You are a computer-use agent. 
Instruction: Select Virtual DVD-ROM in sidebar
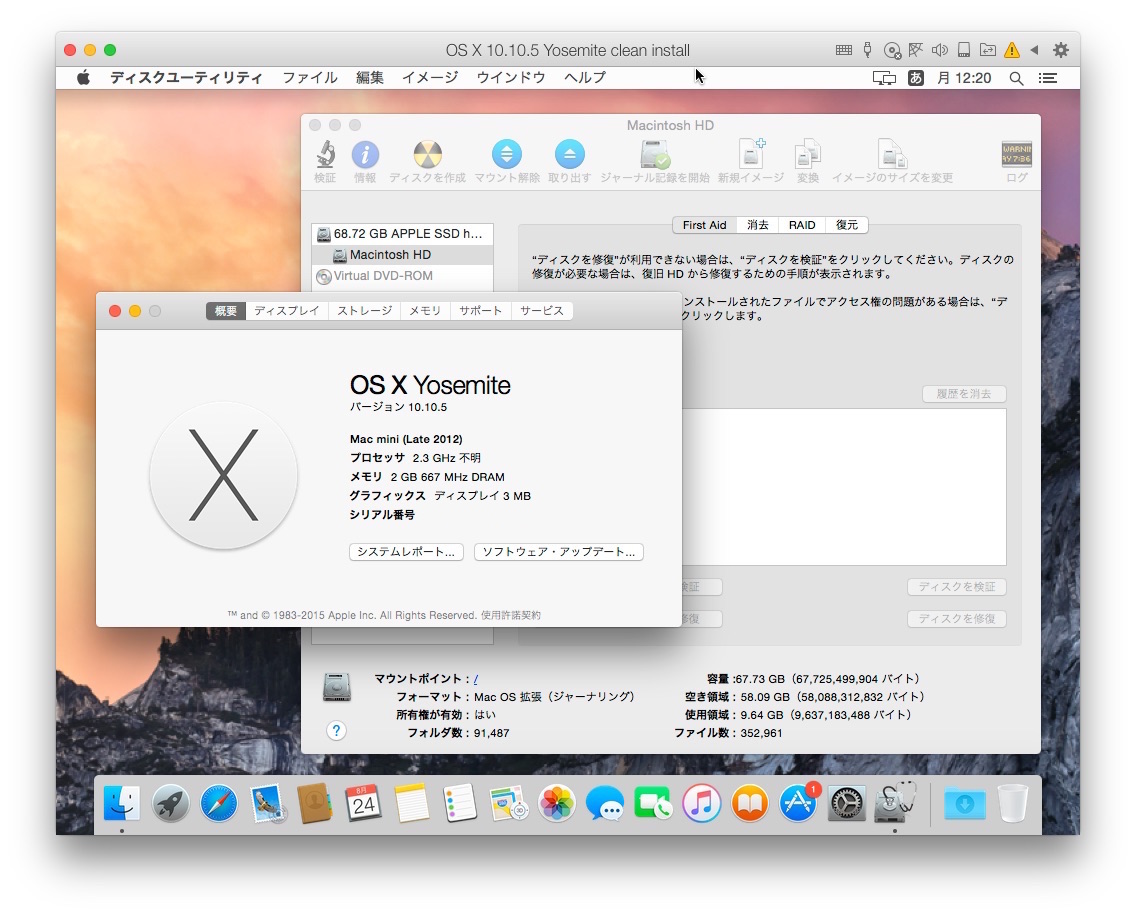tap(402, 276)
